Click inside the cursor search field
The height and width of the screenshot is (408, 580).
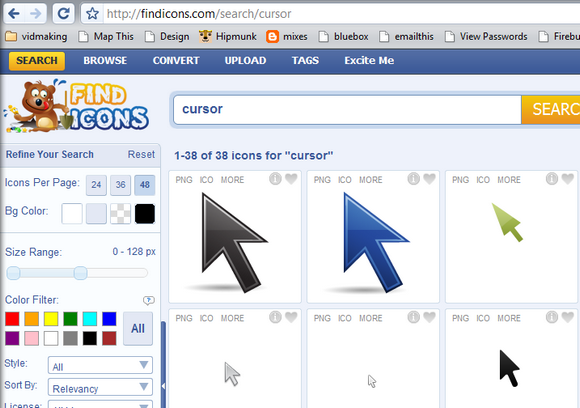(x=347, y=110)
